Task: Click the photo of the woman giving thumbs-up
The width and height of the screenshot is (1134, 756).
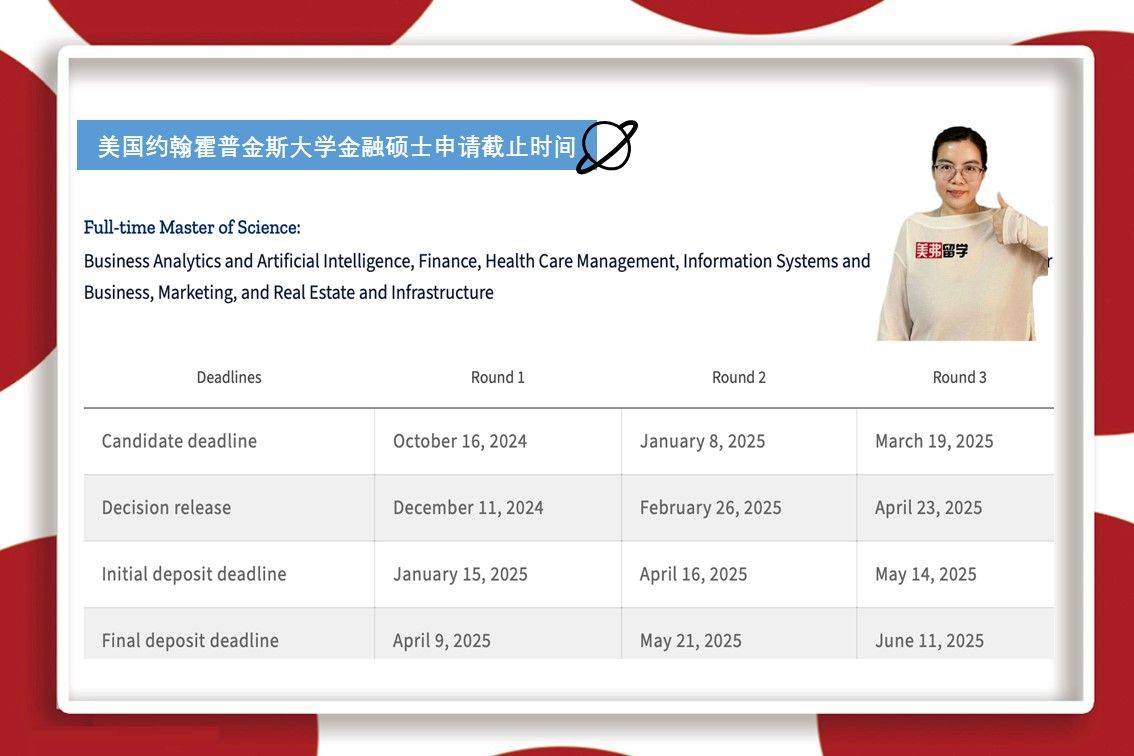Action: coord(963,233)
